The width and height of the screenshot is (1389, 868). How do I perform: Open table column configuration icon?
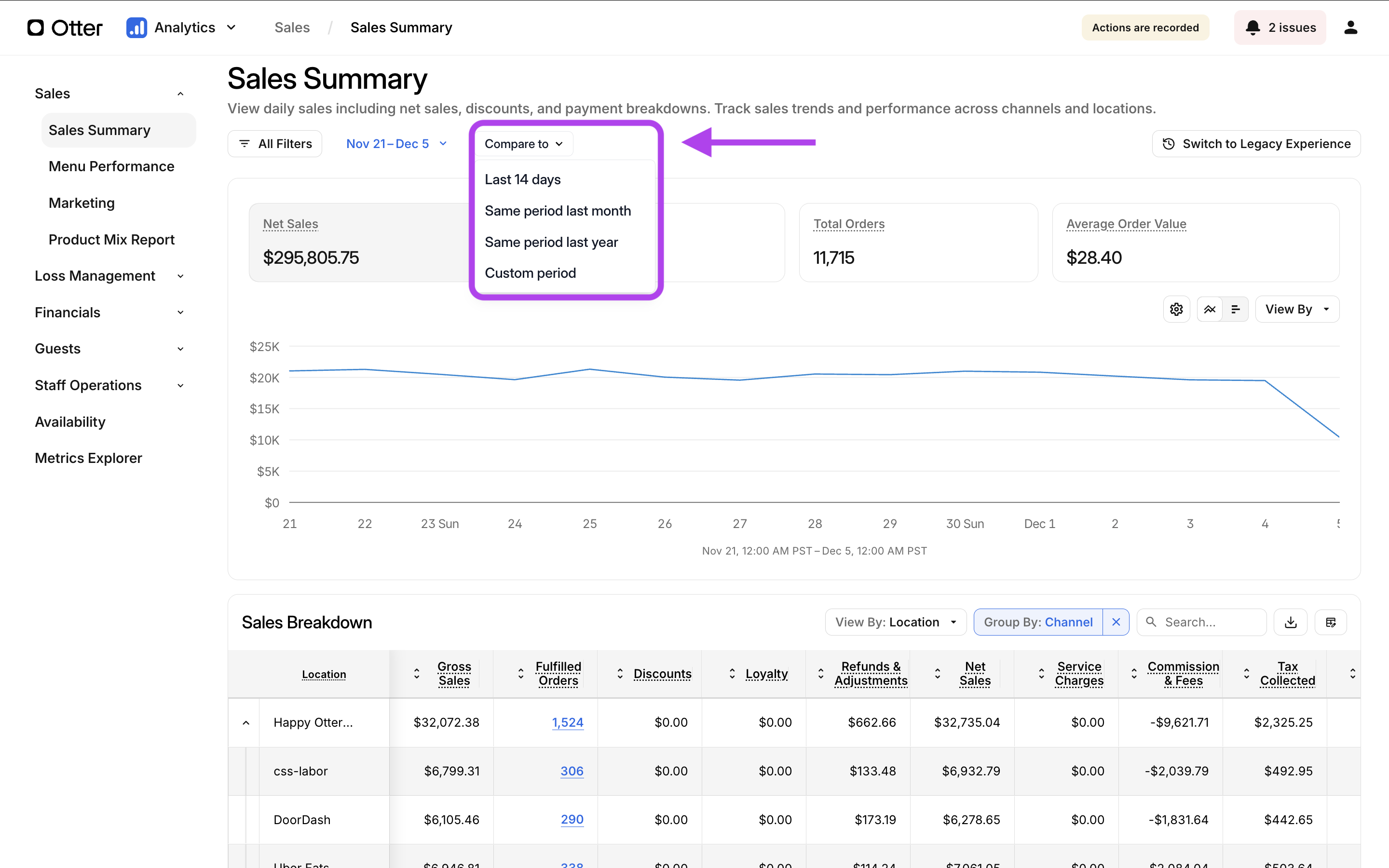coord(1331,622)
